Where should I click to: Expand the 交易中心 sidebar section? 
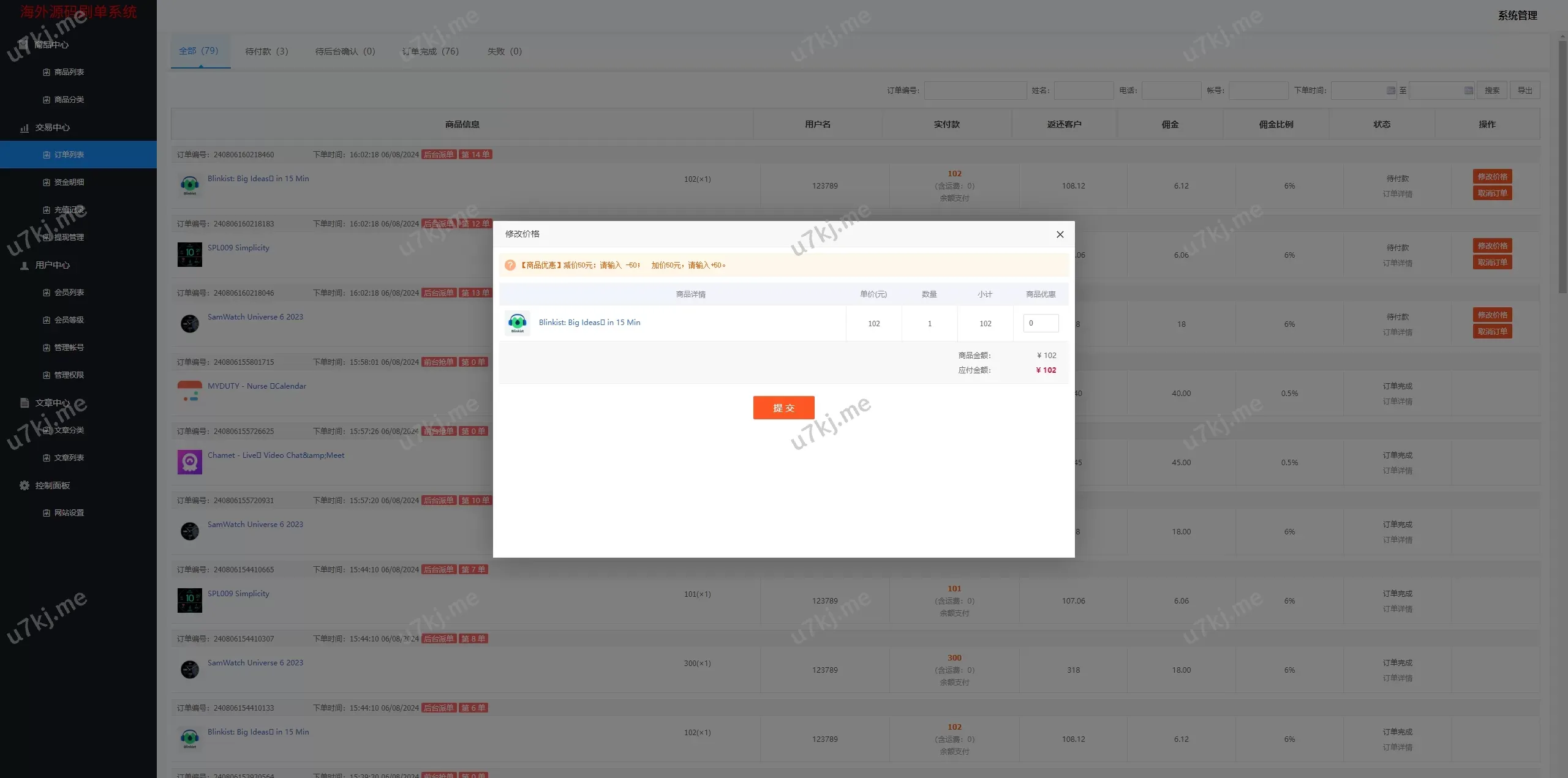(53, 127)
